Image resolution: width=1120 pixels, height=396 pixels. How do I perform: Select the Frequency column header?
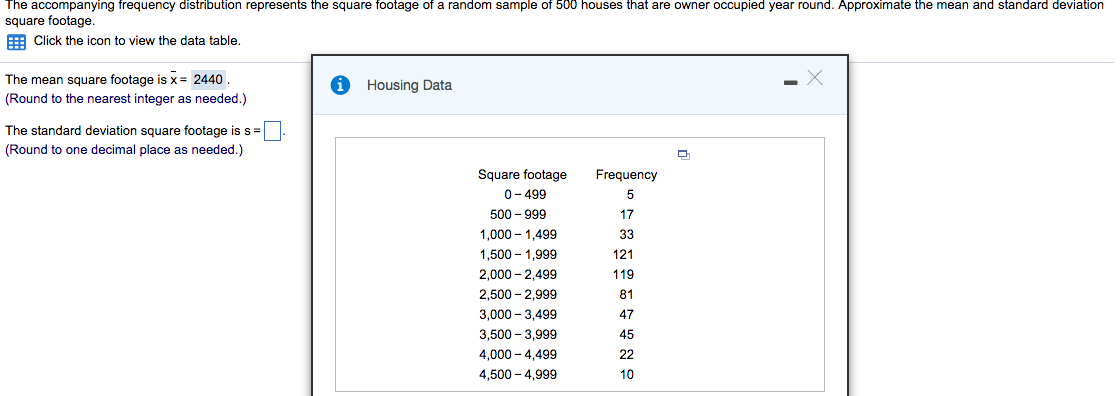pyautogui.click(x=626, y=174)
